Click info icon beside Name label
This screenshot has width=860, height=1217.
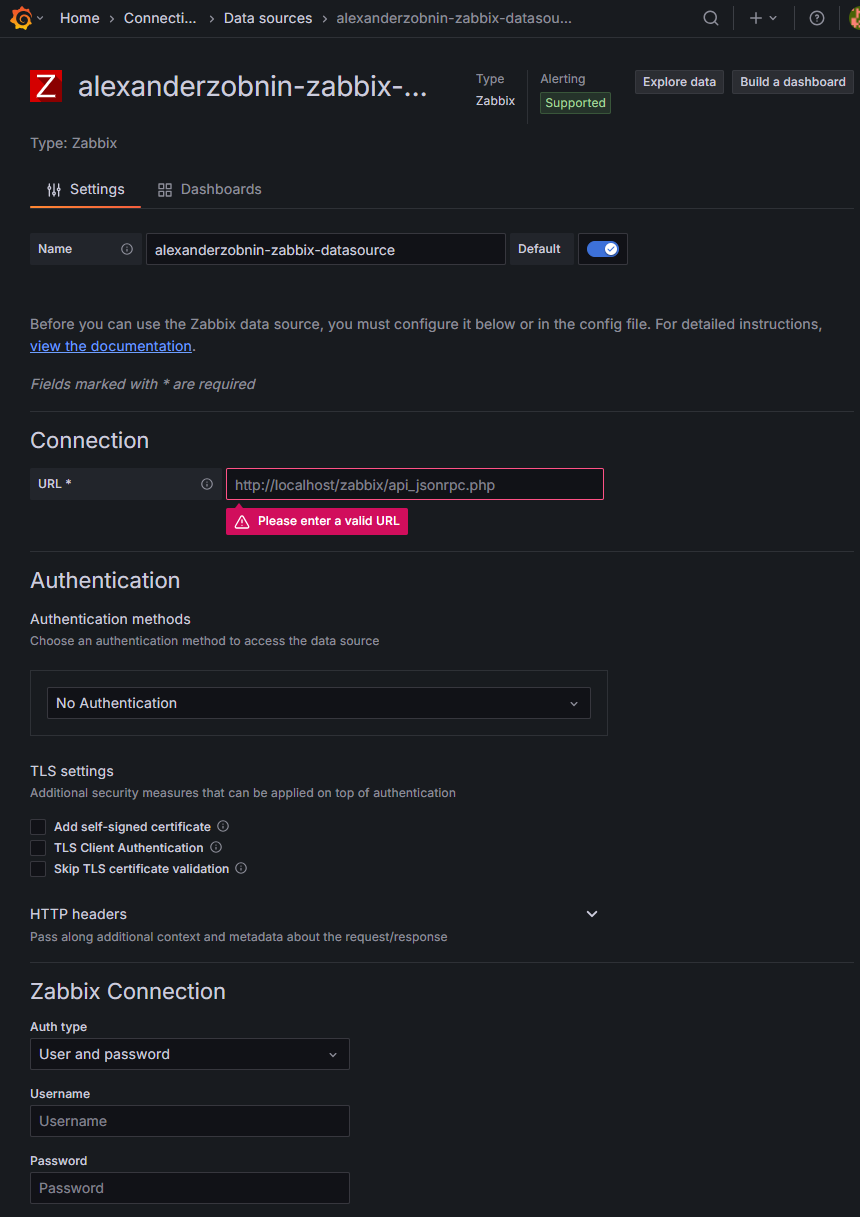[127, 249]
